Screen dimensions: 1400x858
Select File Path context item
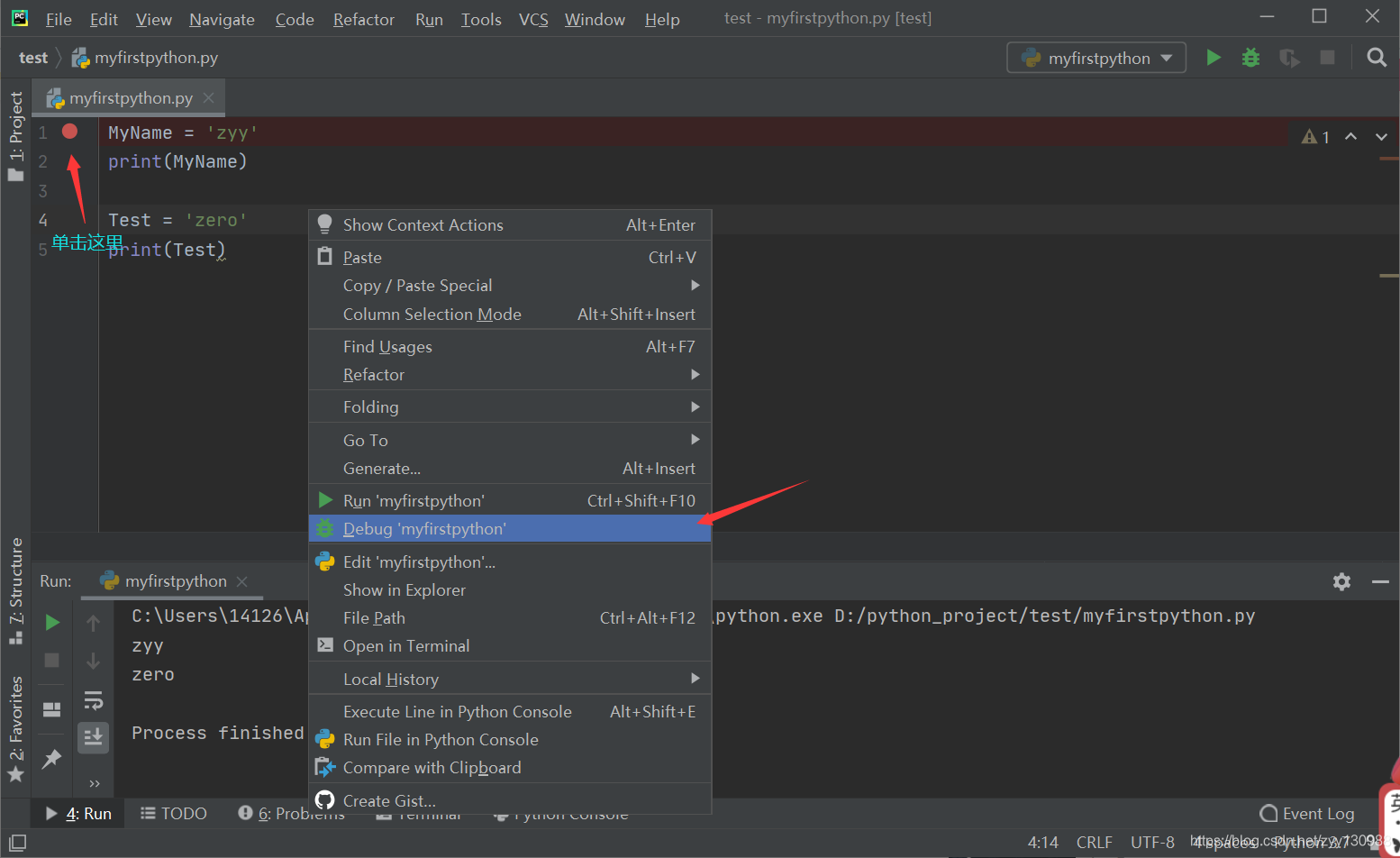[510, 618]
